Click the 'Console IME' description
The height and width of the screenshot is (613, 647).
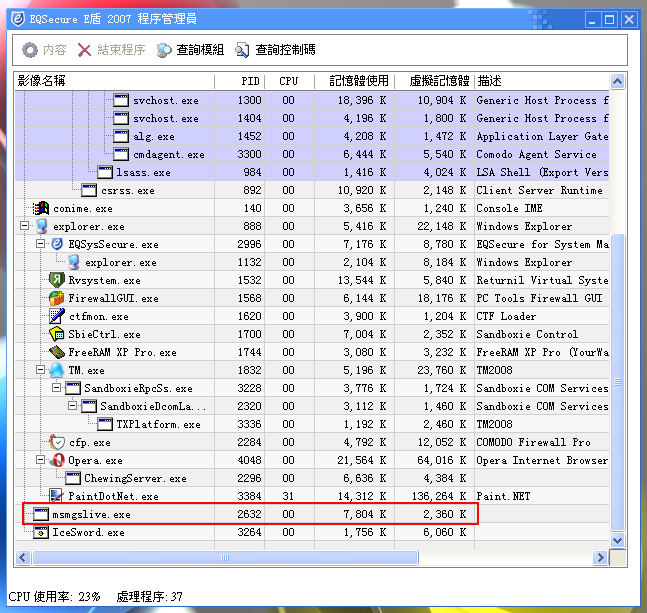pos(509,208)
